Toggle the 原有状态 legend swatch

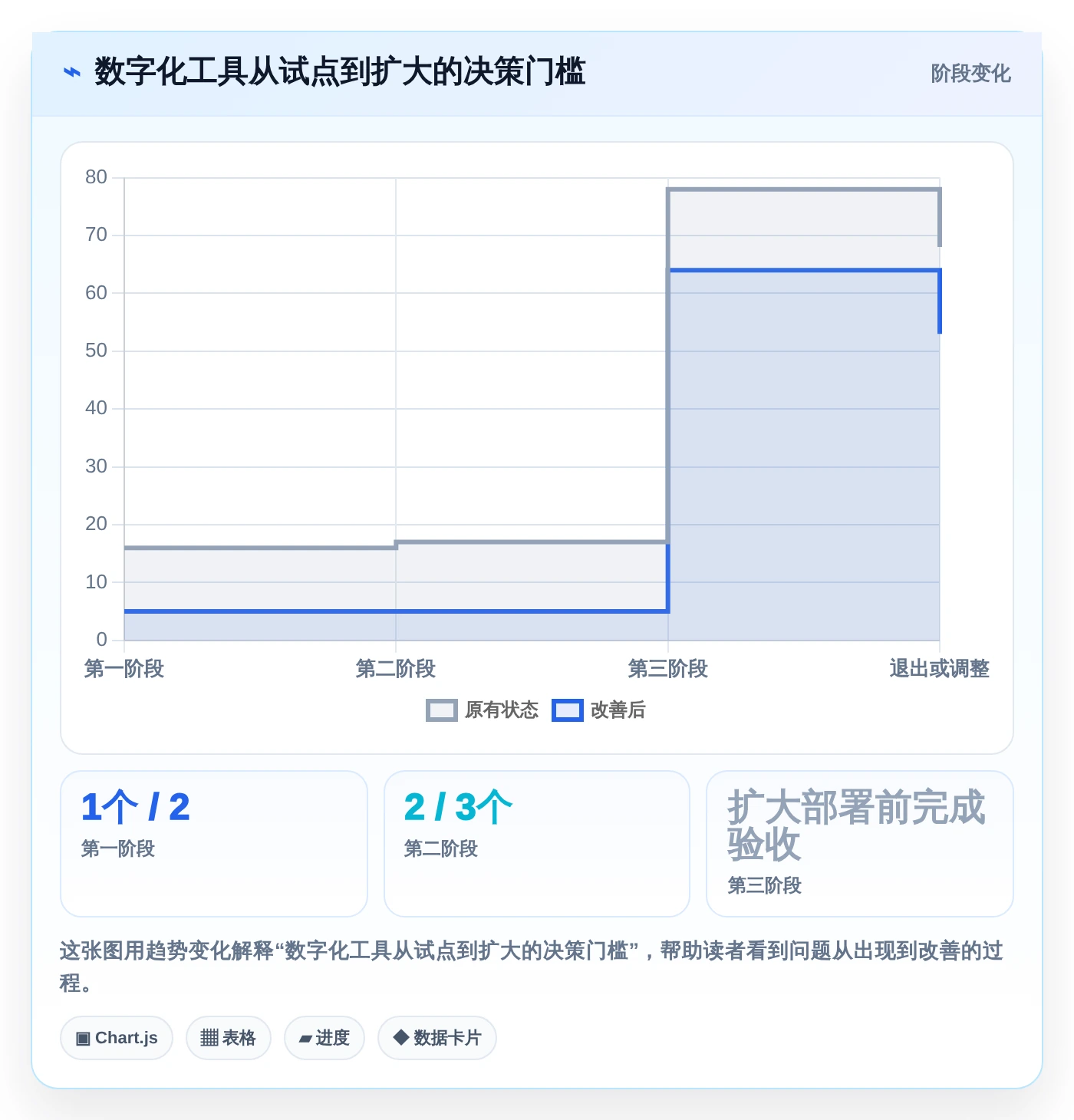coord(441,710)
